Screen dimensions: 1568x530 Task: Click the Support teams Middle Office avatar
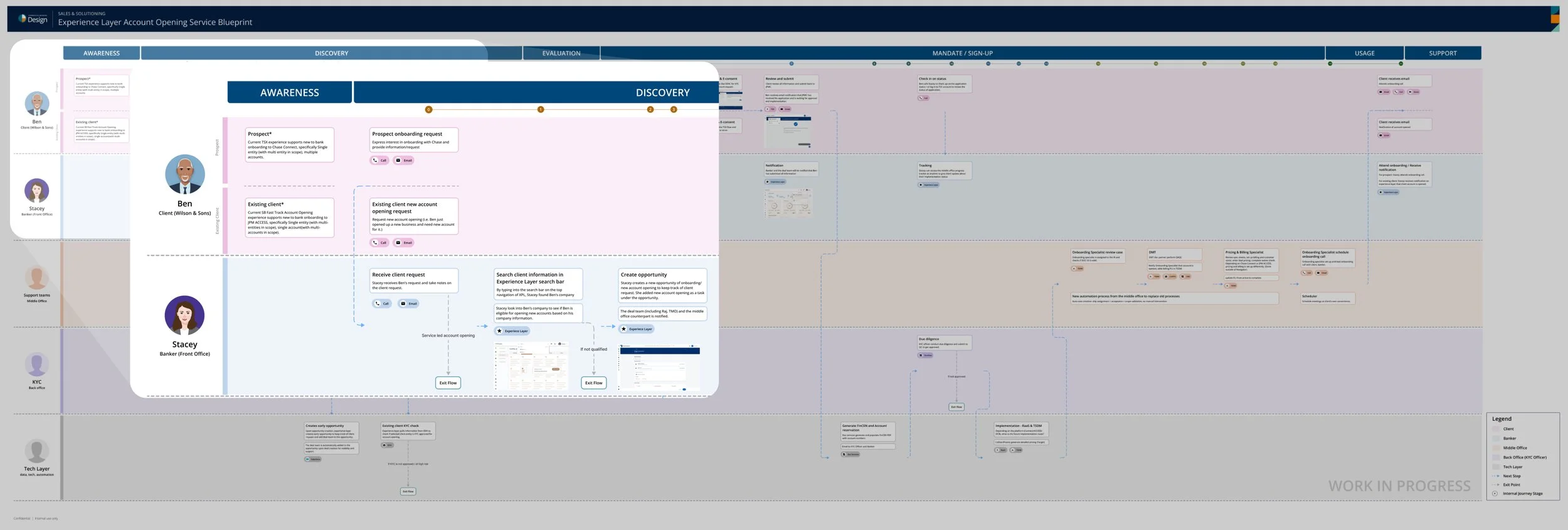[36, 278]
